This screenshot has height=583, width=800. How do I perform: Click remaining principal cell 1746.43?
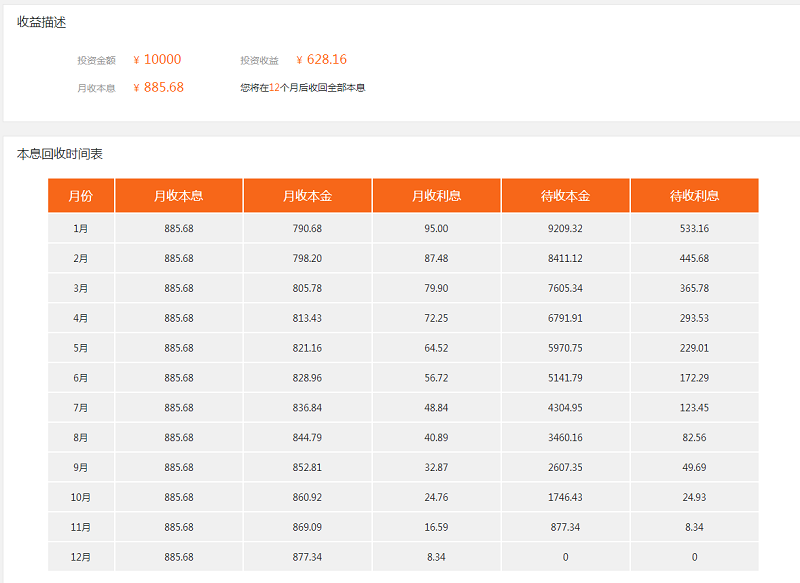565,497
